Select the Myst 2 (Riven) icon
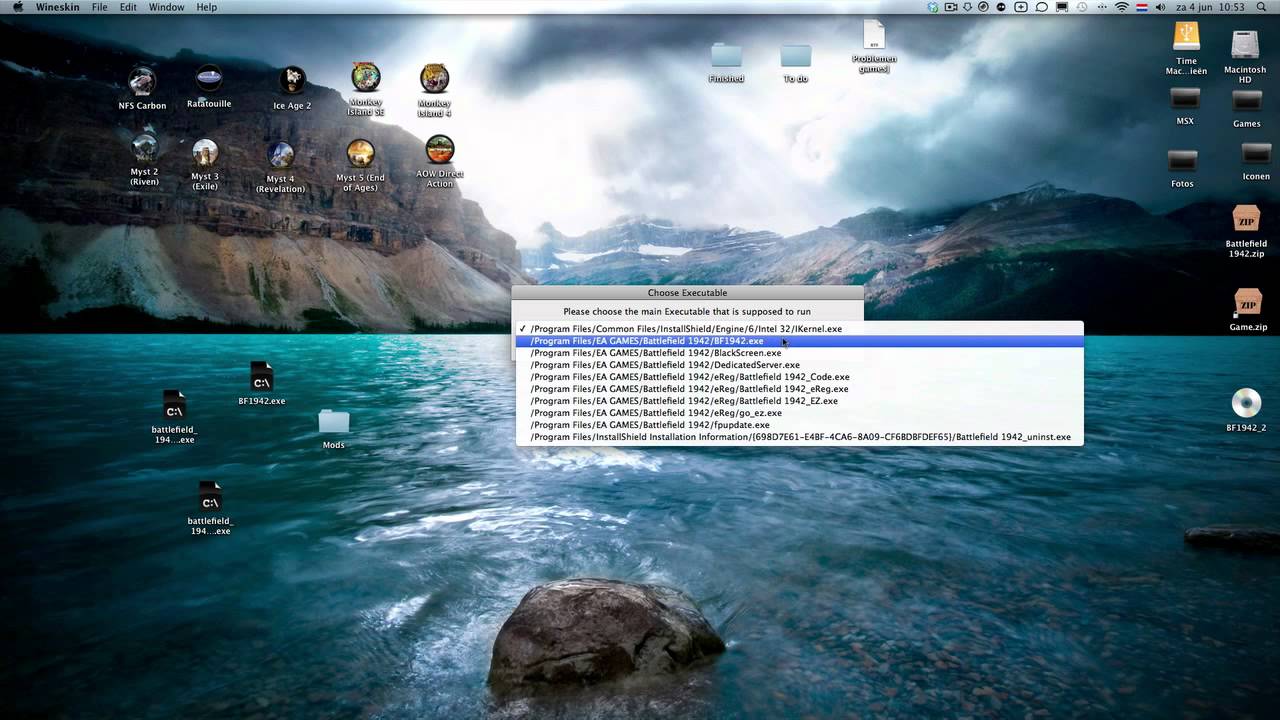This screenshot has width=1280, height=720. 144,148
